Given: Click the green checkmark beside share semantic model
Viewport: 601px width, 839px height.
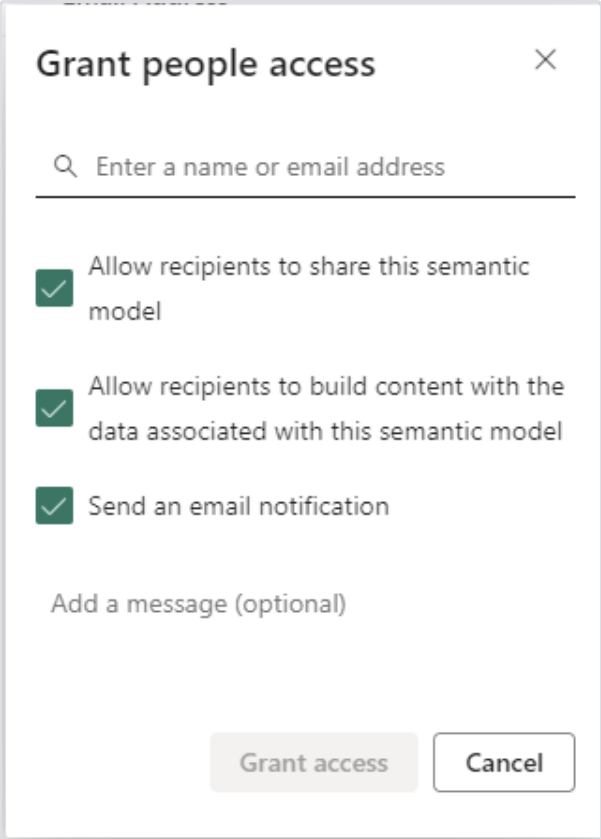Looking at the screenshot, I should [x=55, y=288].
